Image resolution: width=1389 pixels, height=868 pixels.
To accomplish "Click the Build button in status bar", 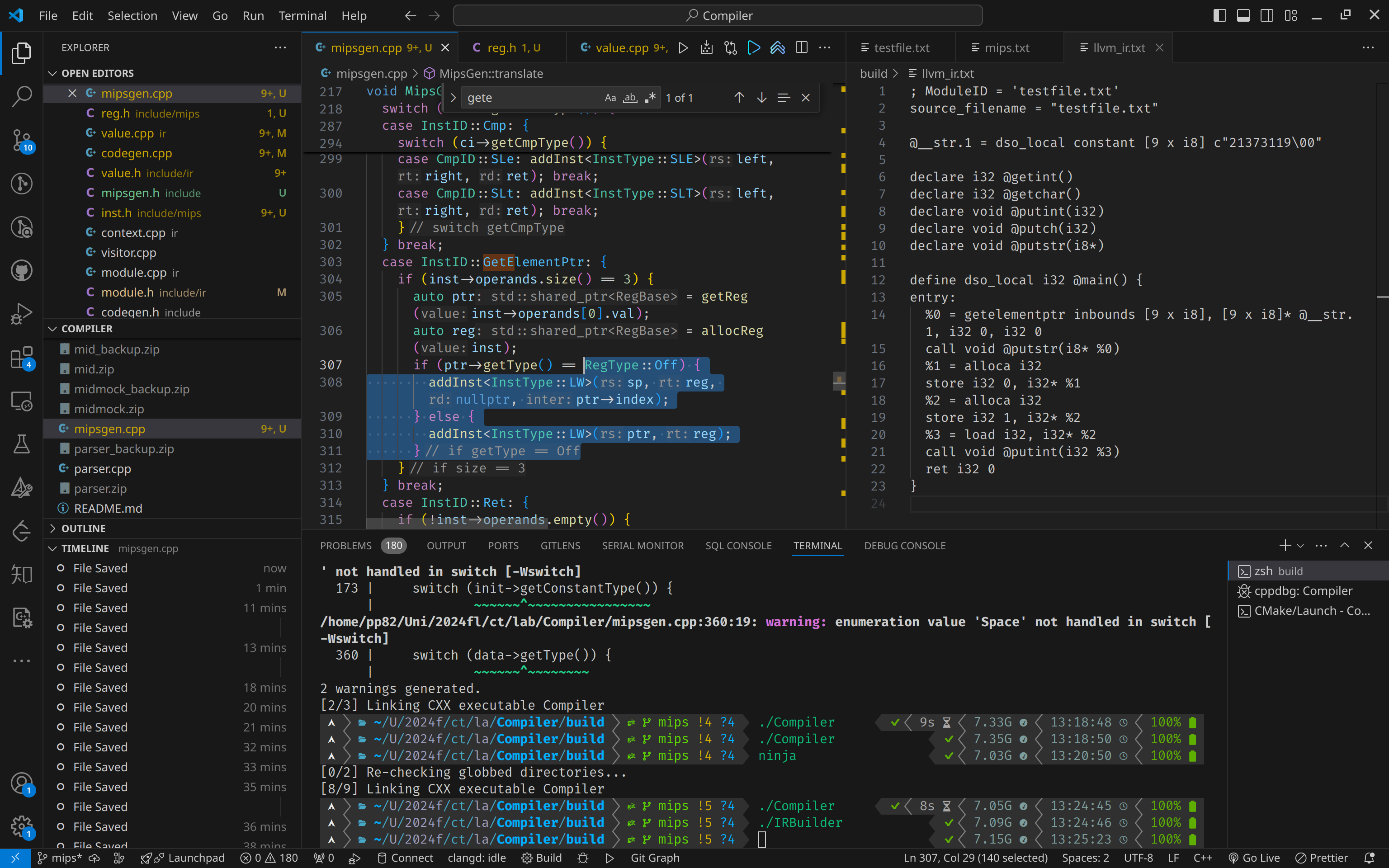I will 541,858.
